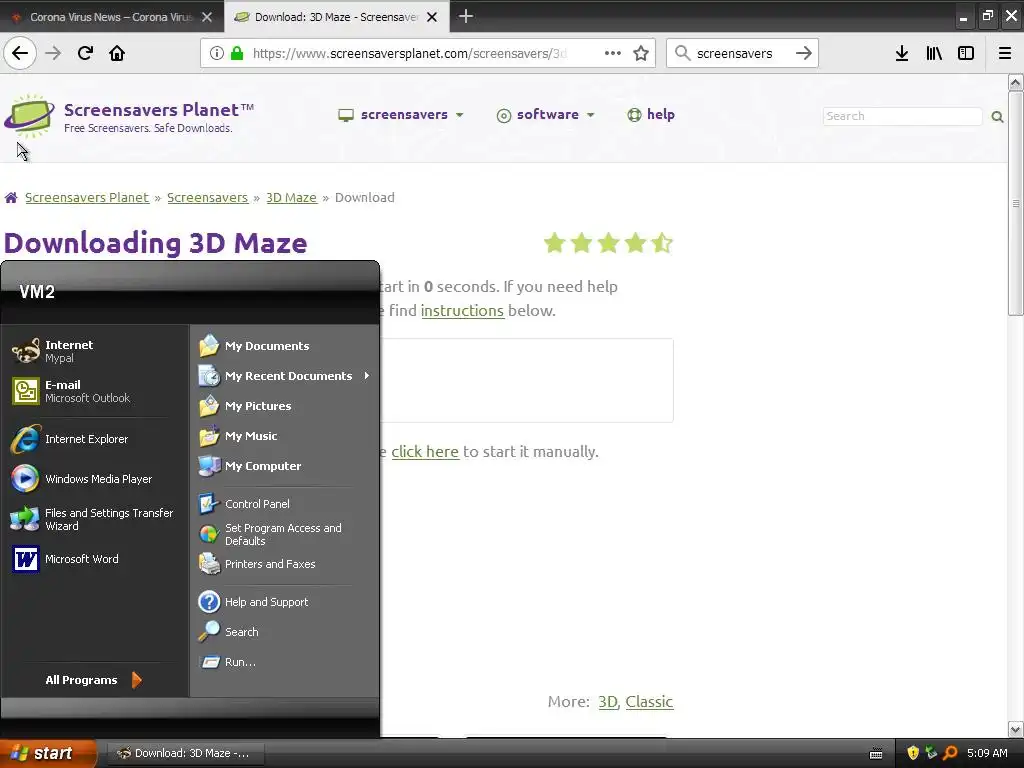Launch Mypal Internet from Start menu
Viewport: 1024px width, 768px height.
click(97, 351)
